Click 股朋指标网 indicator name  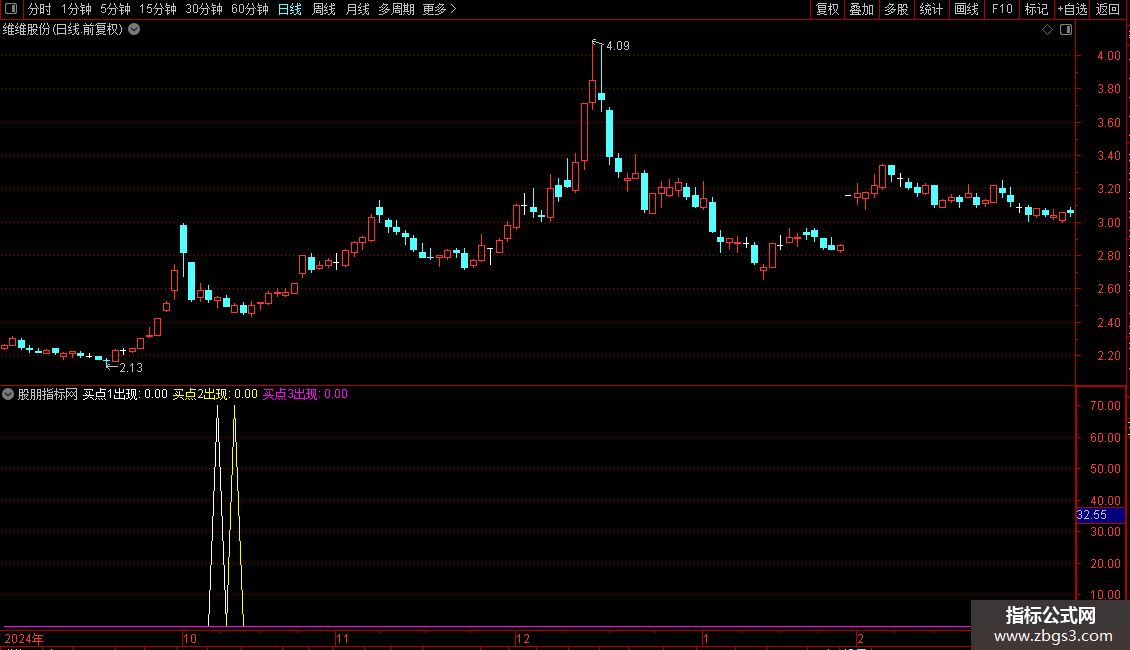(x=48, y=394)
